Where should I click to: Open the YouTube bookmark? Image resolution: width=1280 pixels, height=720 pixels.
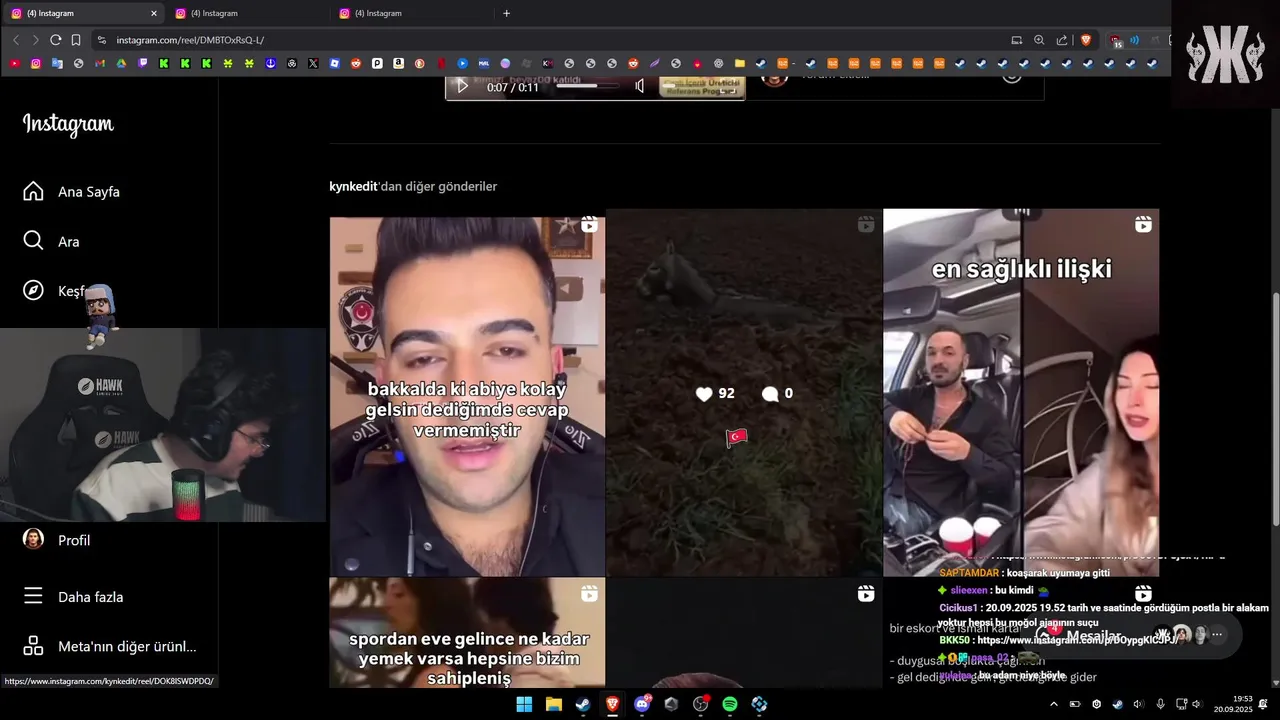pyautogui.click(x=14, y=63)
